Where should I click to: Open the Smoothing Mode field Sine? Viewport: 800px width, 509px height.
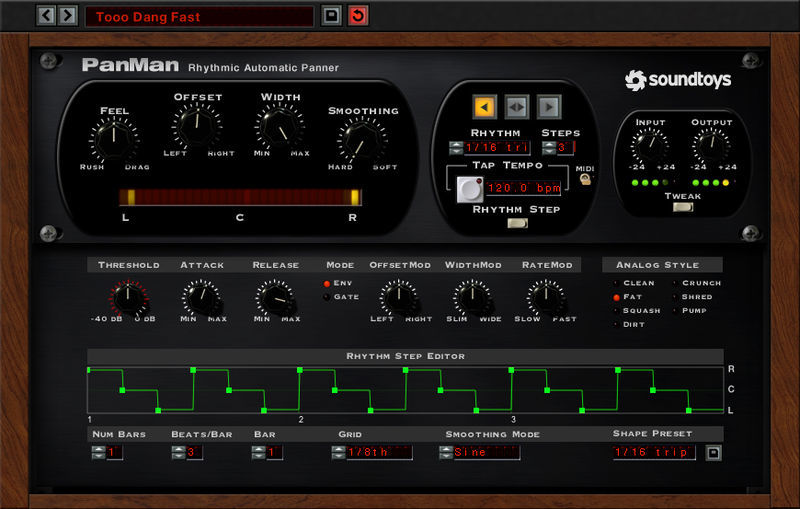(487, 452)
